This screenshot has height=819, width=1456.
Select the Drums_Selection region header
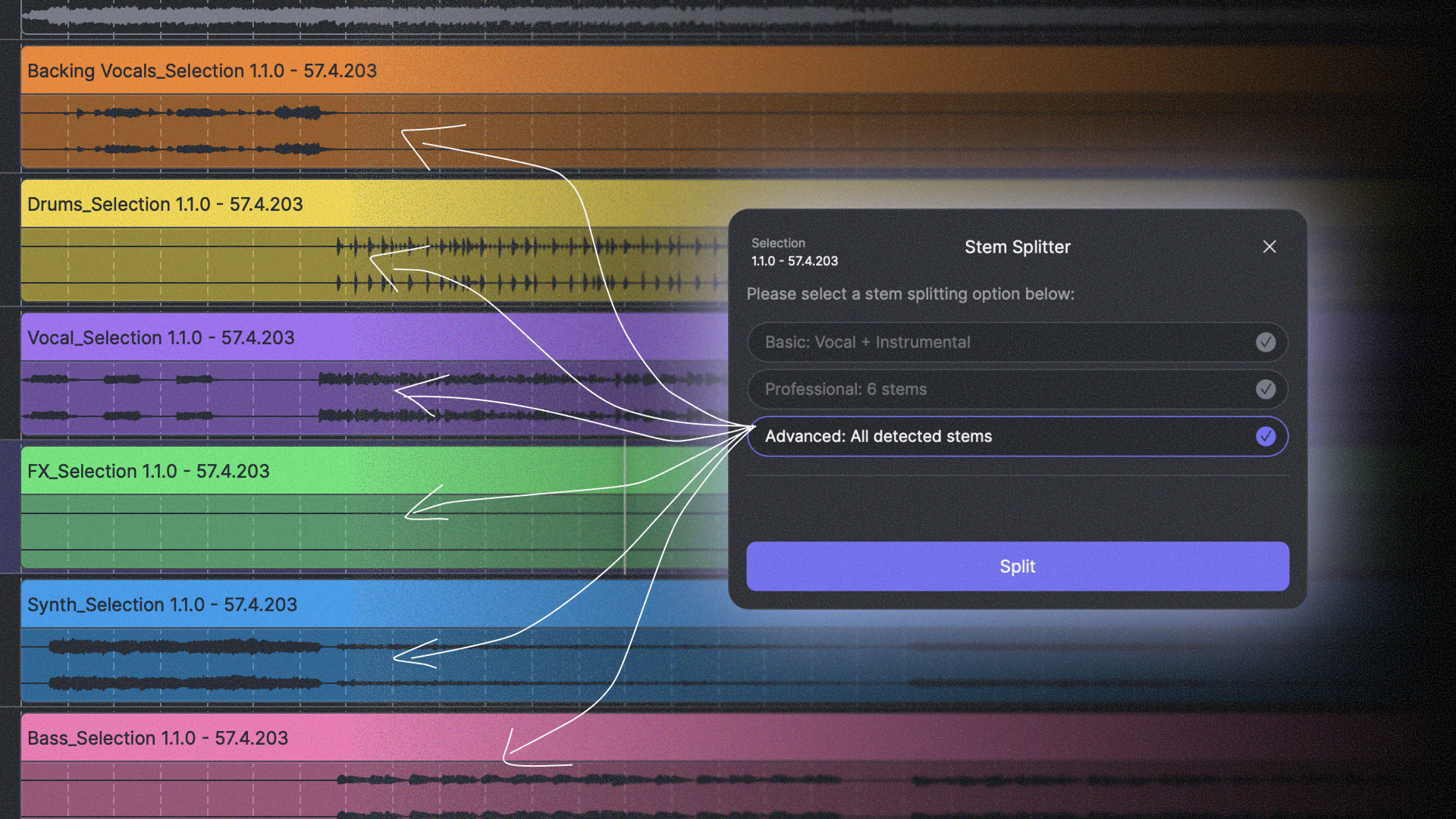[165, 204]
